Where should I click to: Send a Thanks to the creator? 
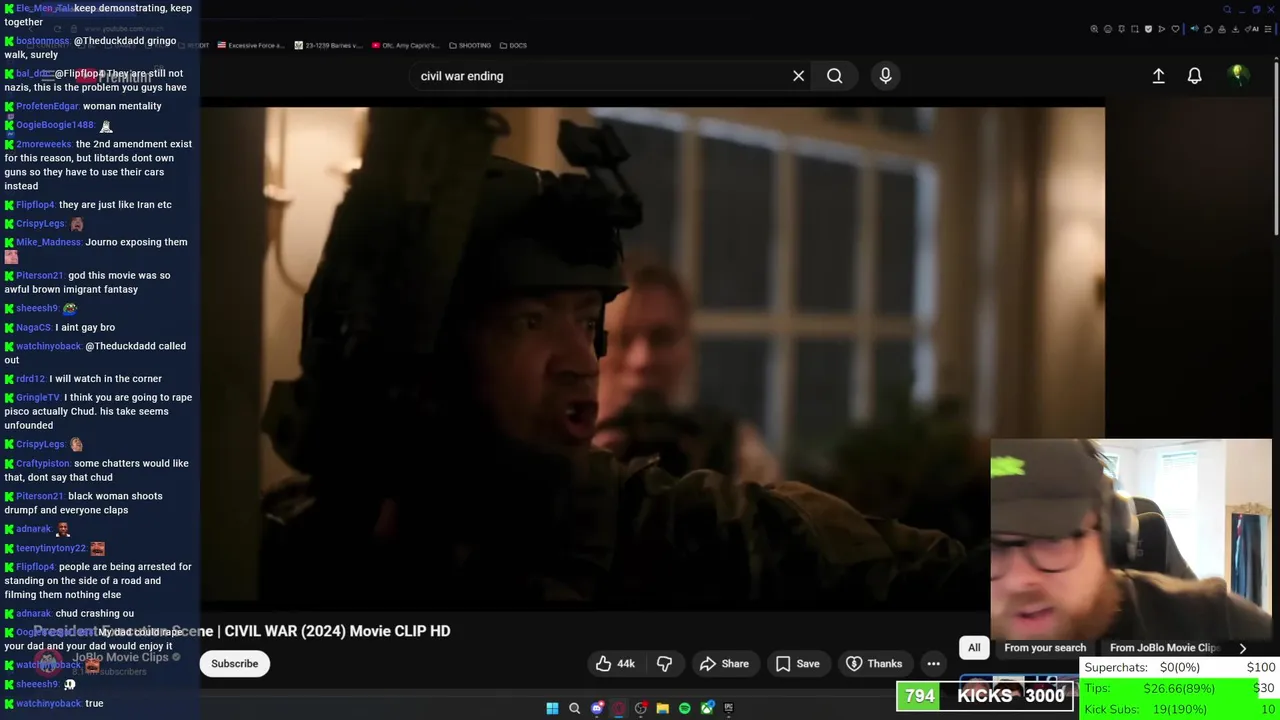point(874,664)
